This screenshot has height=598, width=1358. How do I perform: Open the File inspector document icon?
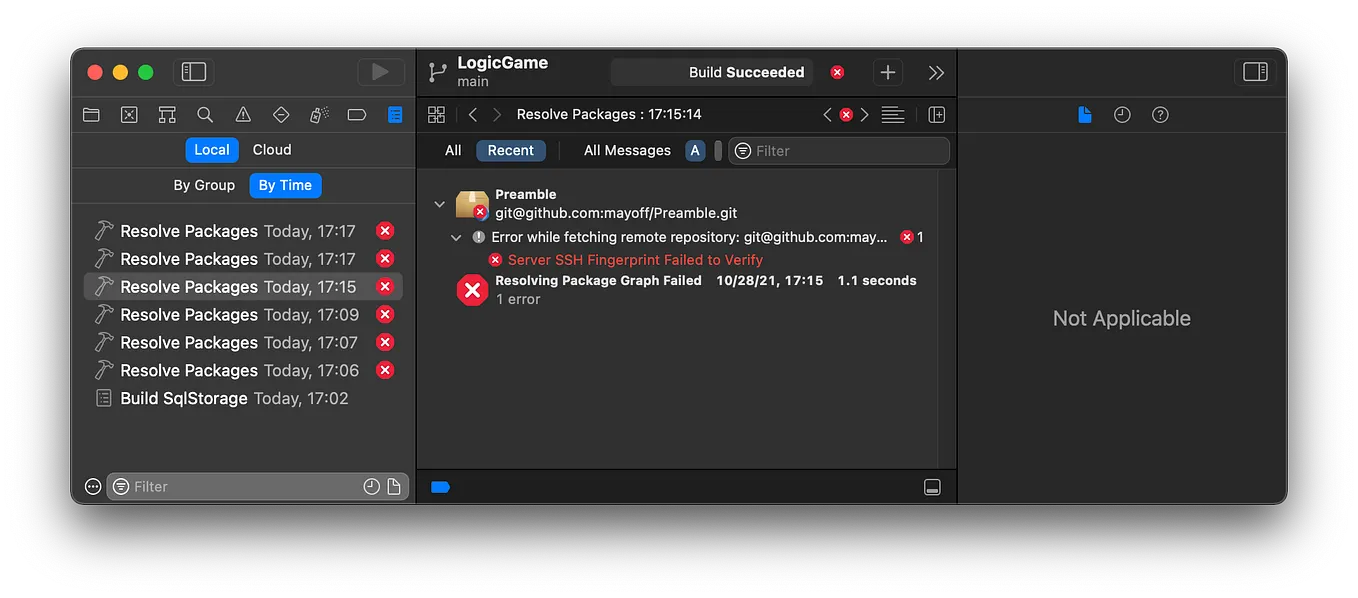pyautogui.click(x=1084, y=114)
